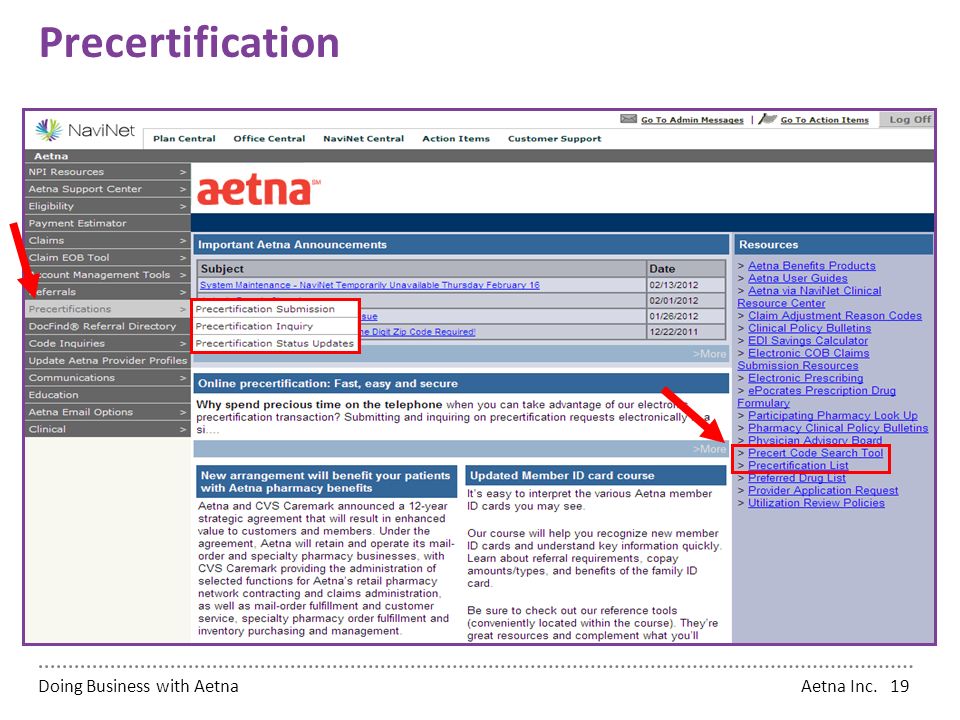Click More under Important Aetna Announcements
Screen dimensions: 960x720
710,354
